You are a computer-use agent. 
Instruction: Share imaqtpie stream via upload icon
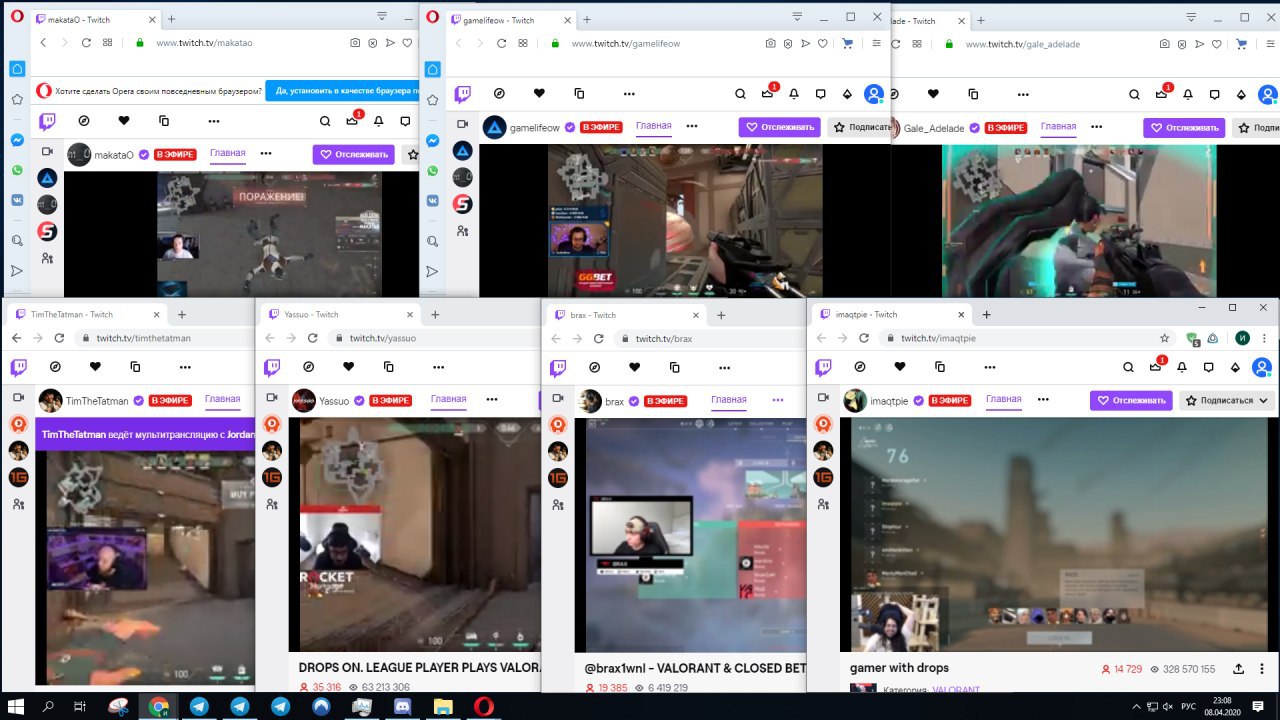pos(1238,669)
